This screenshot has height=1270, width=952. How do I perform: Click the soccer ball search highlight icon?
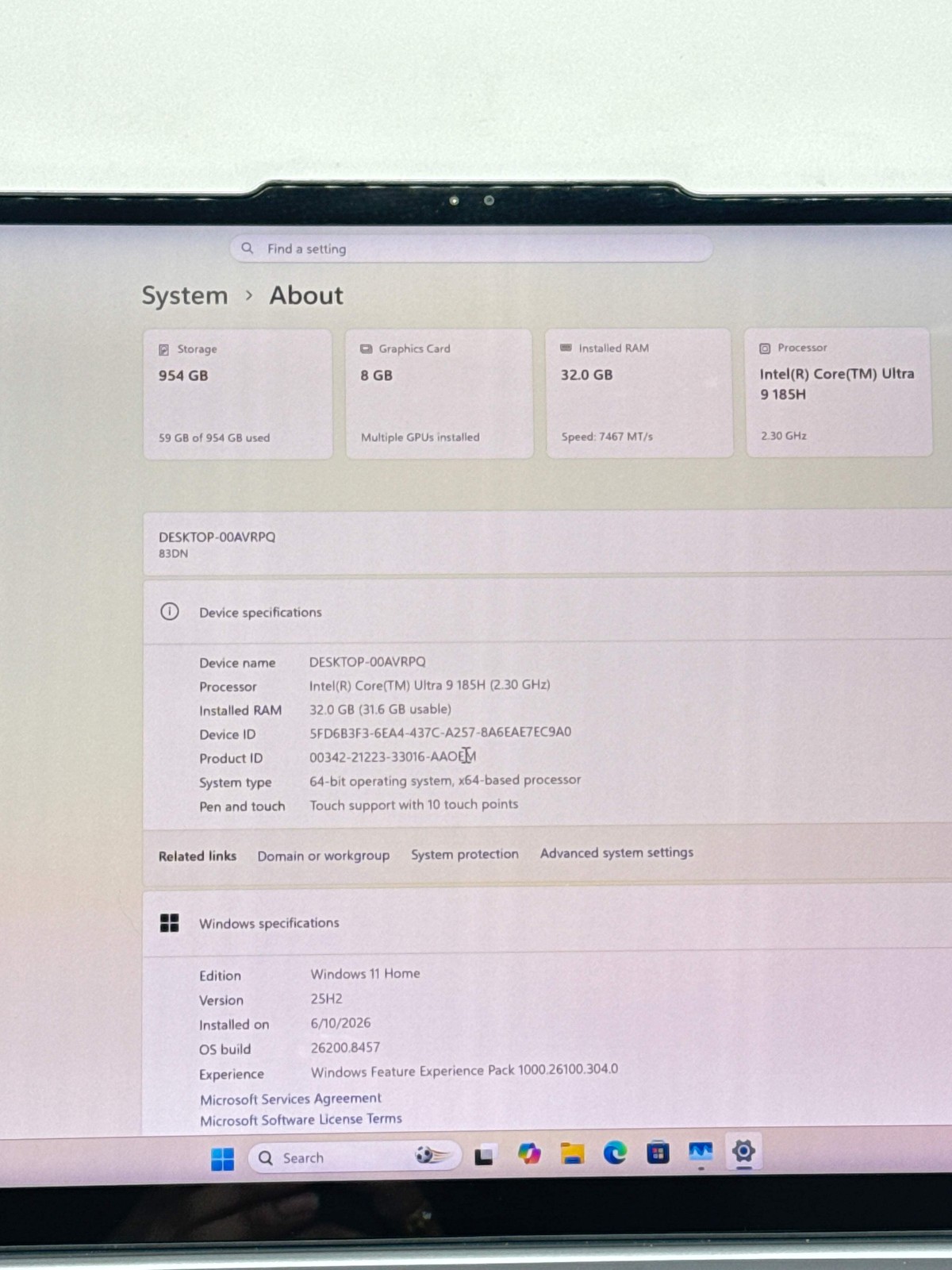(x=432, y=1155)
